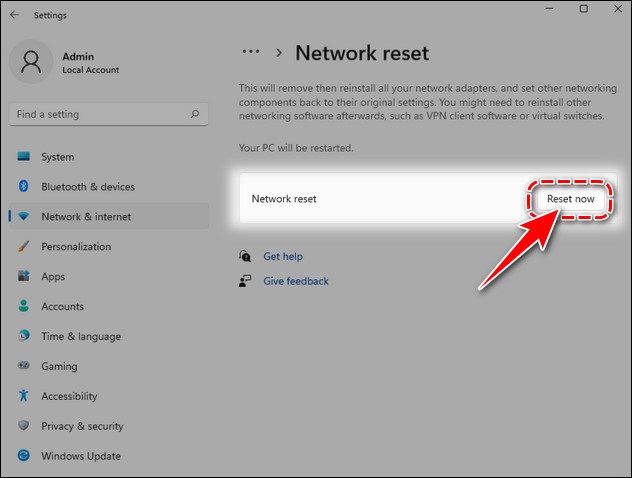Click the search magnifier in Find a setting
The height and width of the screenshot is (478, 632).
click(x=196, y=115)
